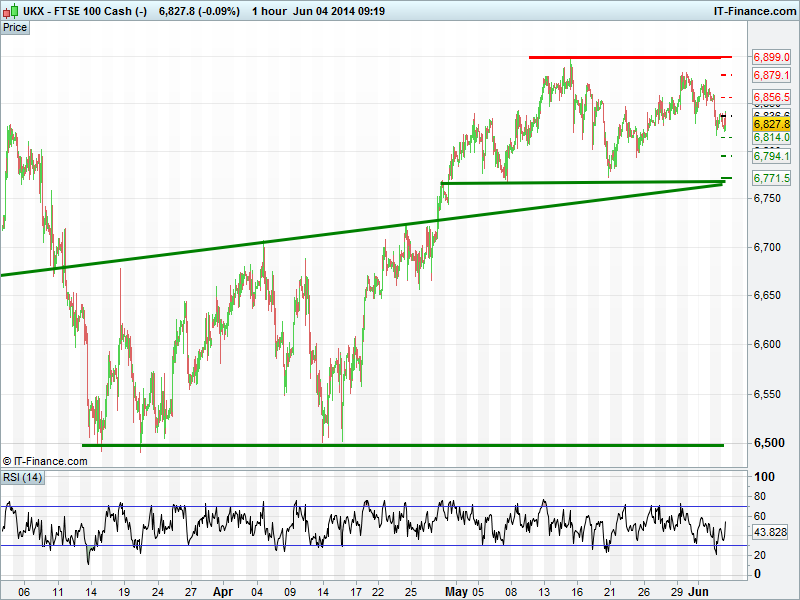This screenshot has width=800, height=600.
Task: Click the Apr month label on time axis
Action: click(x=223, y=592)
